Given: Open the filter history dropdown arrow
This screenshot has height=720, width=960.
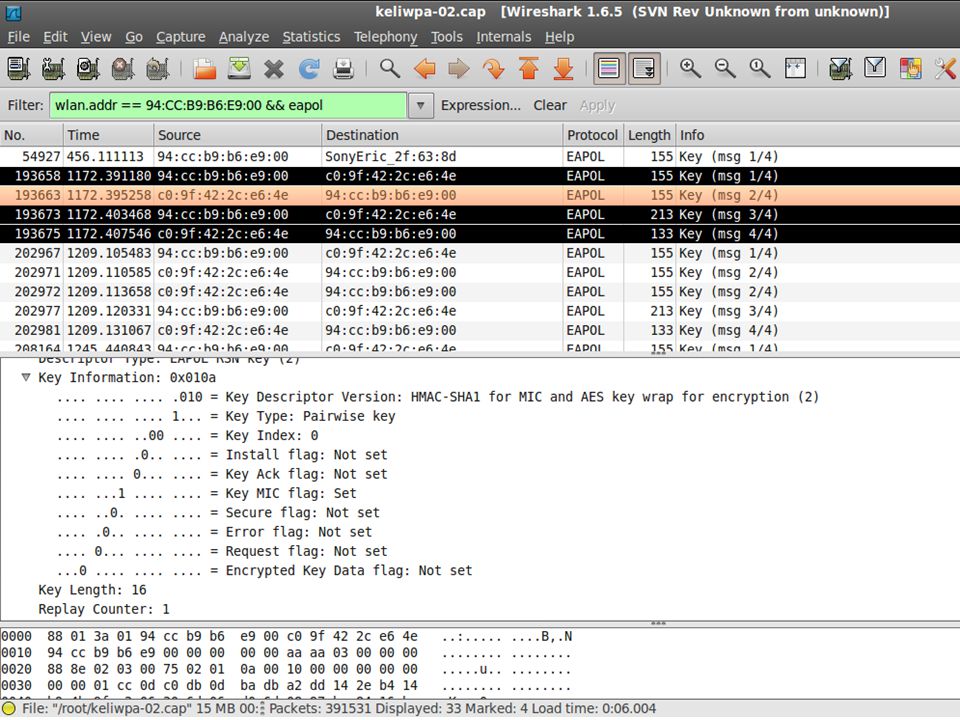Looking at the screenshot, I should point(421,105).
